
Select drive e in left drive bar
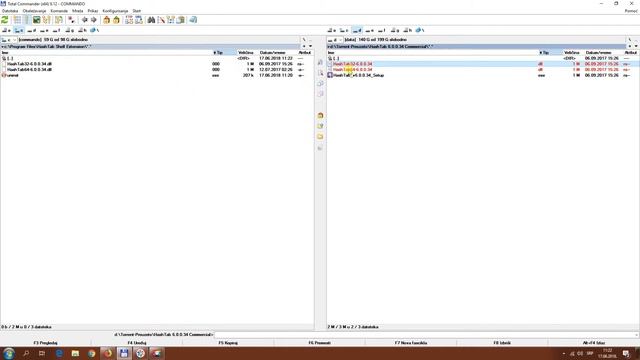coord(44,30)
